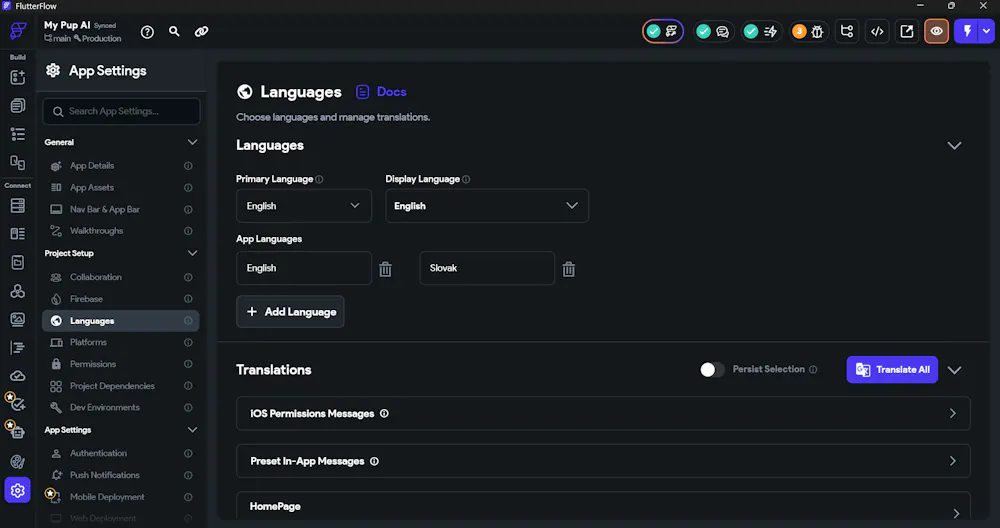Open the View Code icon
Image resolution: width=1000 pixels, height=528 pixels.
pyautogui.click(x=878, y=31)
